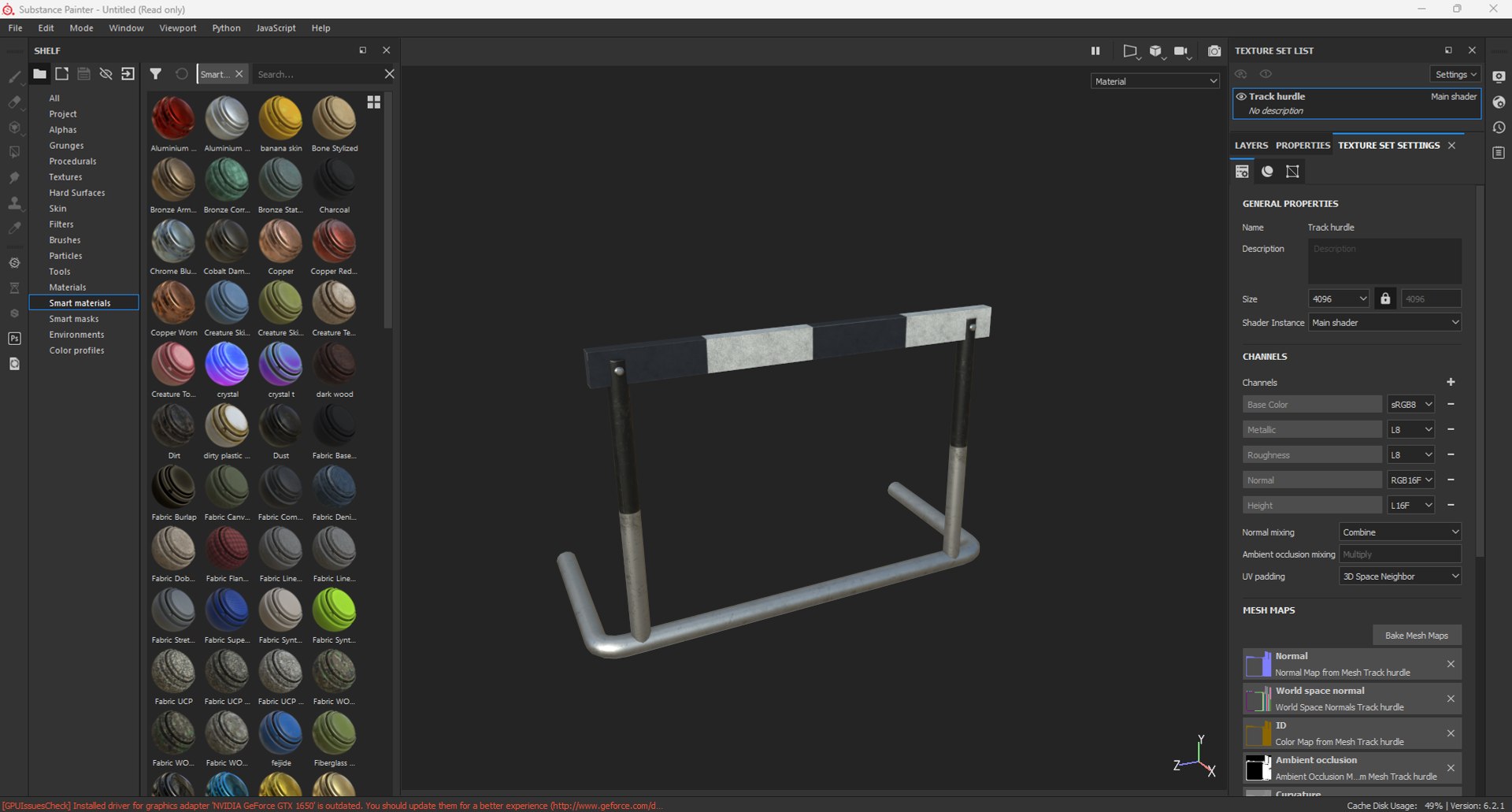Remove the Base Color channel
Image resolution: width=1512 pixels, height=812 pixels.
pos(1451,404)
